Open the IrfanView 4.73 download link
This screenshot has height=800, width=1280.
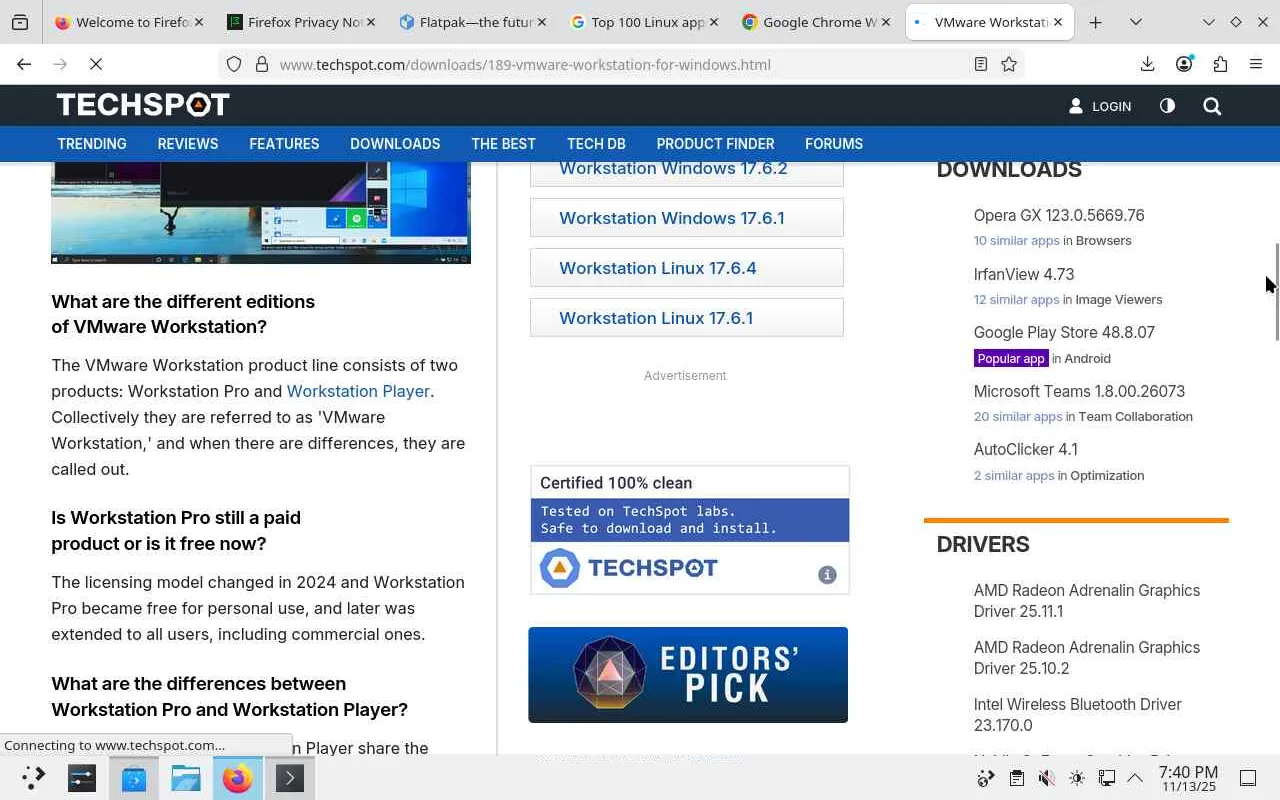[1024, 274]
